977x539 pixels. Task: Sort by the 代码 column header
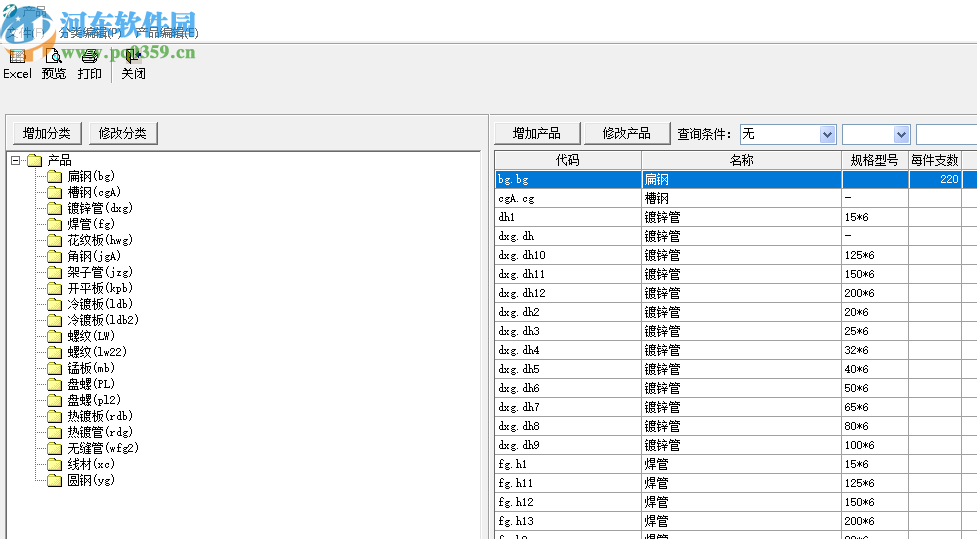pos(568,160)
